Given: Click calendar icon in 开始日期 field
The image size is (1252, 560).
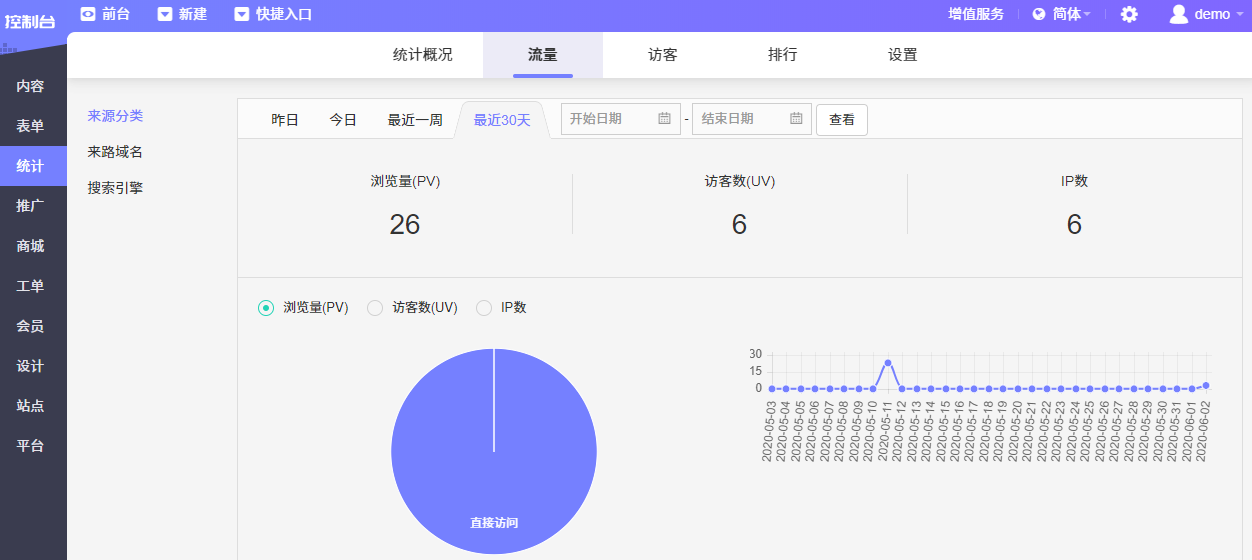Looking at the screenshot, I should click(x=665, y=118).
